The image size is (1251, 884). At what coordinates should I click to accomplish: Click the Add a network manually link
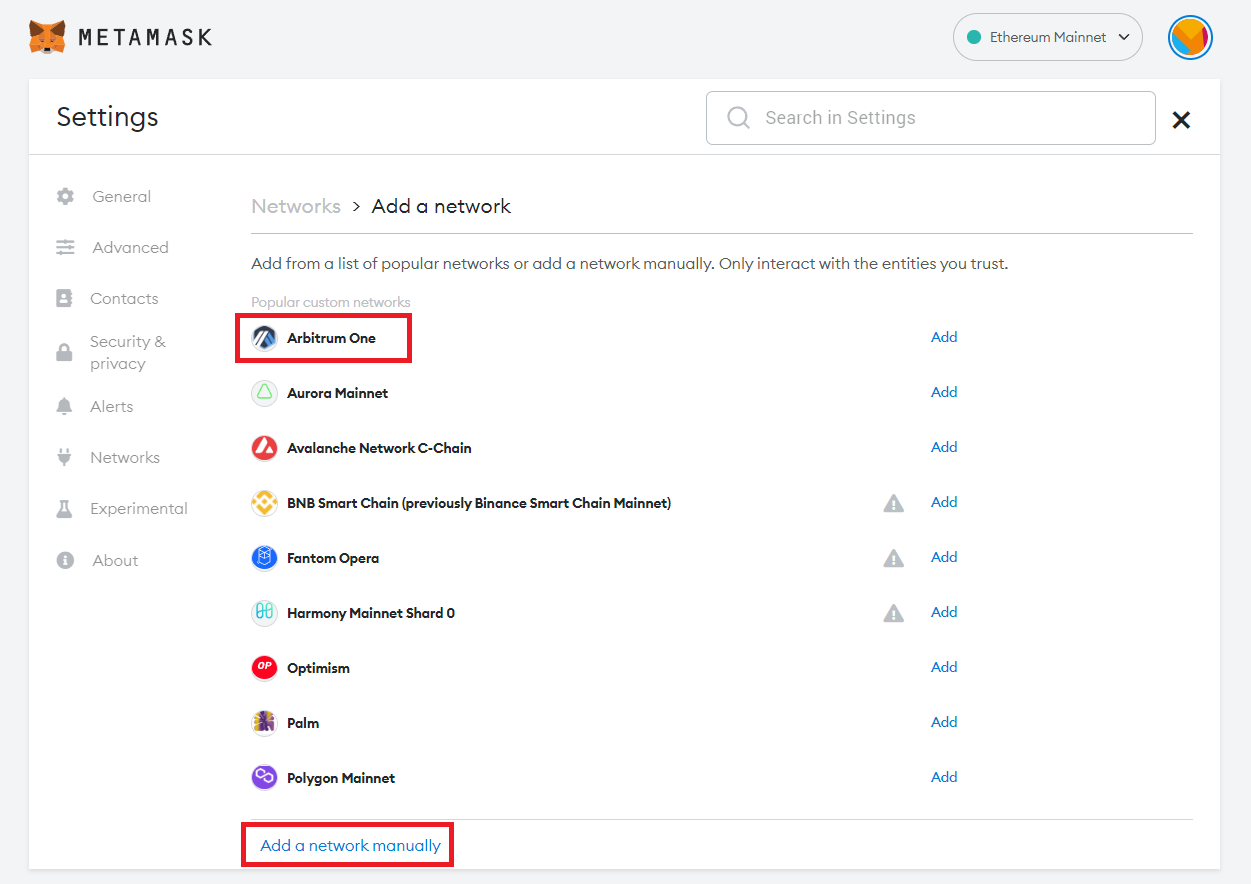350,845
